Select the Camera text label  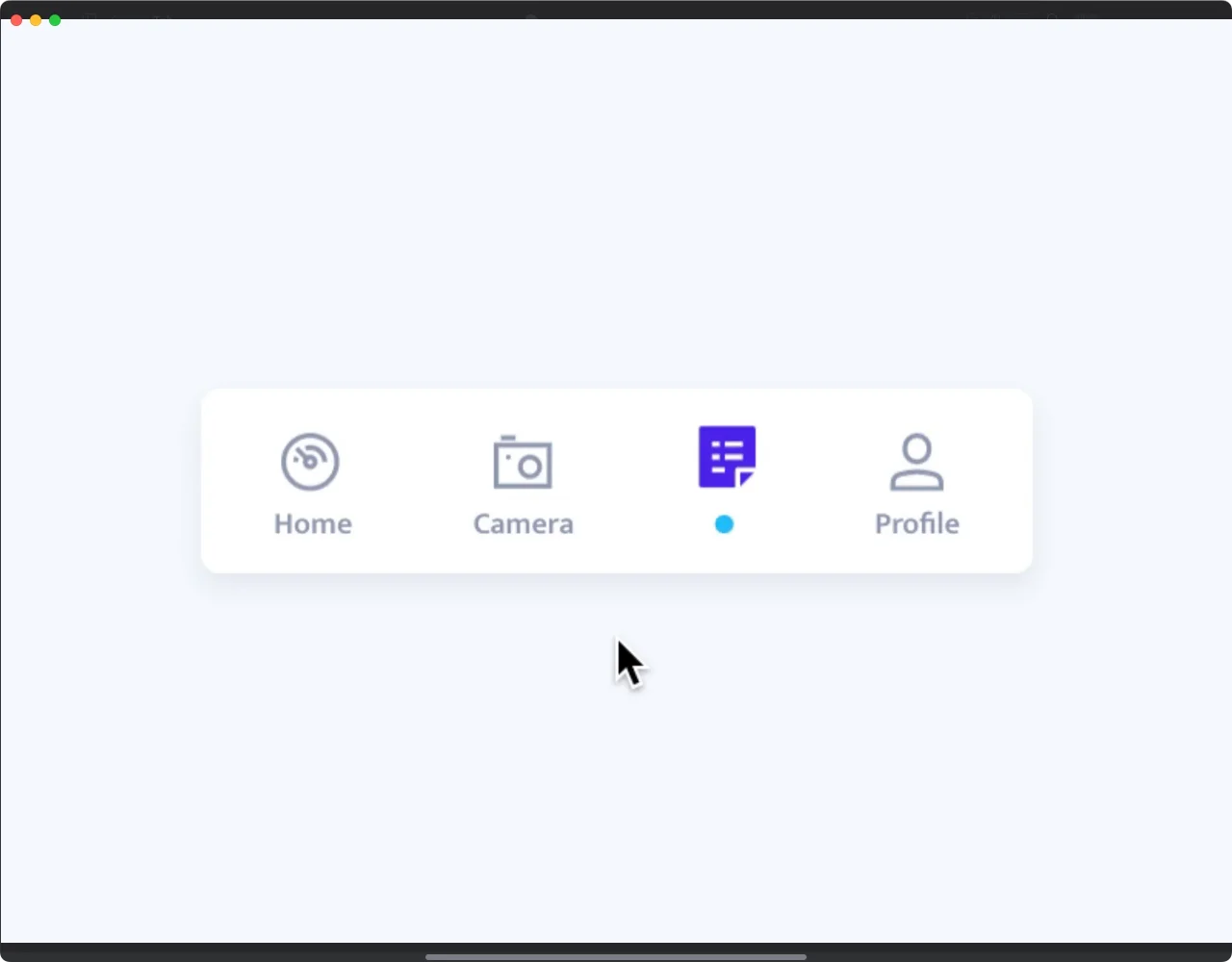(524, 524)
